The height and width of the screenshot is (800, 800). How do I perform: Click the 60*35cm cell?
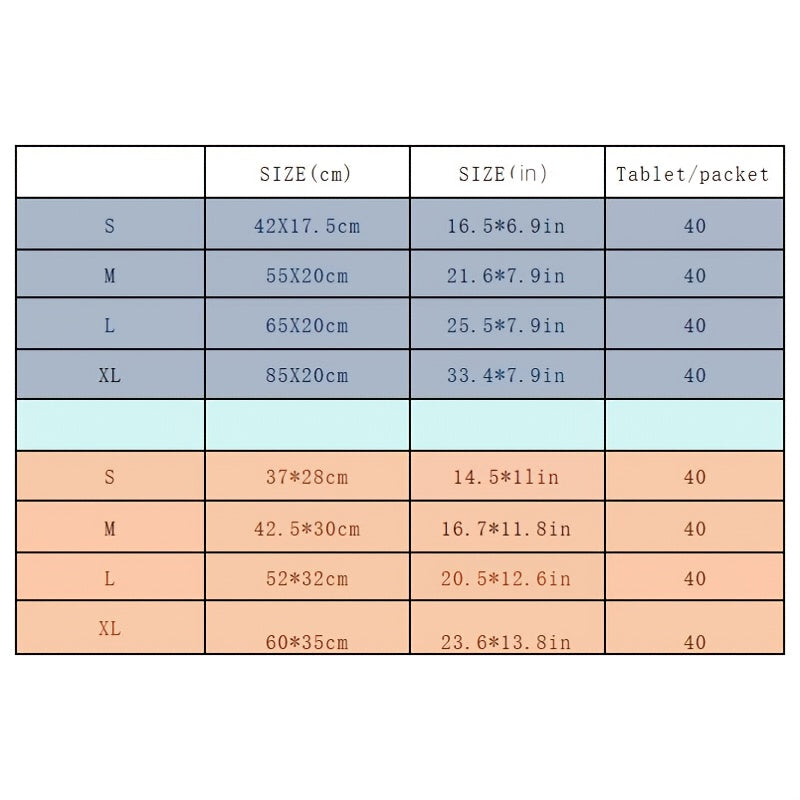tap(306, 642)
